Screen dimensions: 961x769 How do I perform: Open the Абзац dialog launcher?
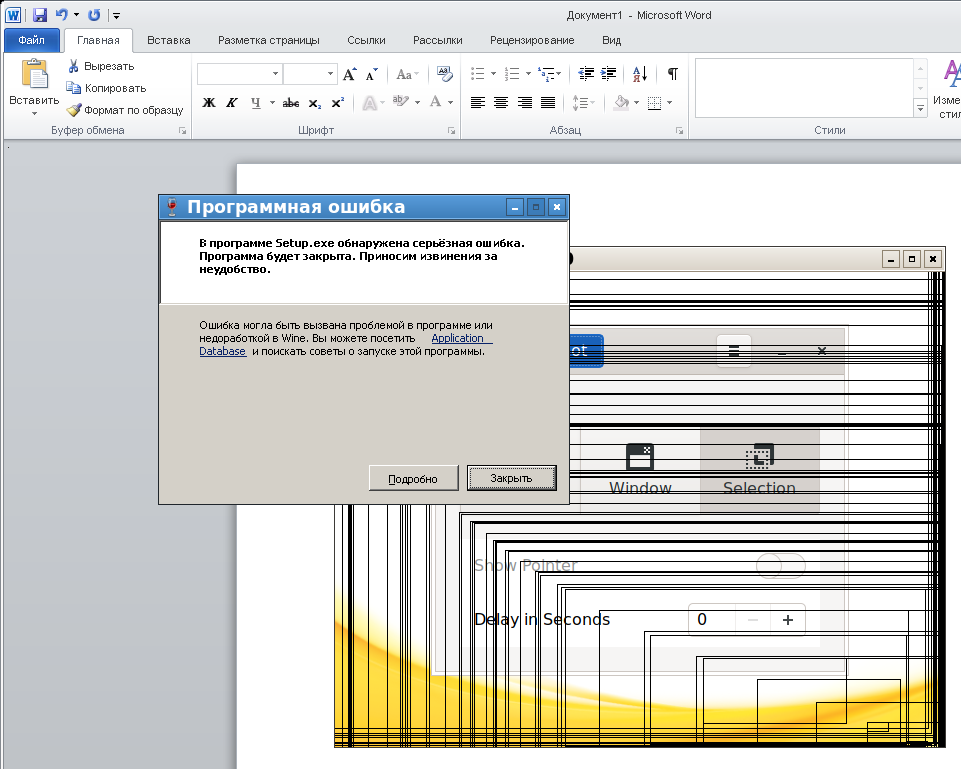point(679,131)
